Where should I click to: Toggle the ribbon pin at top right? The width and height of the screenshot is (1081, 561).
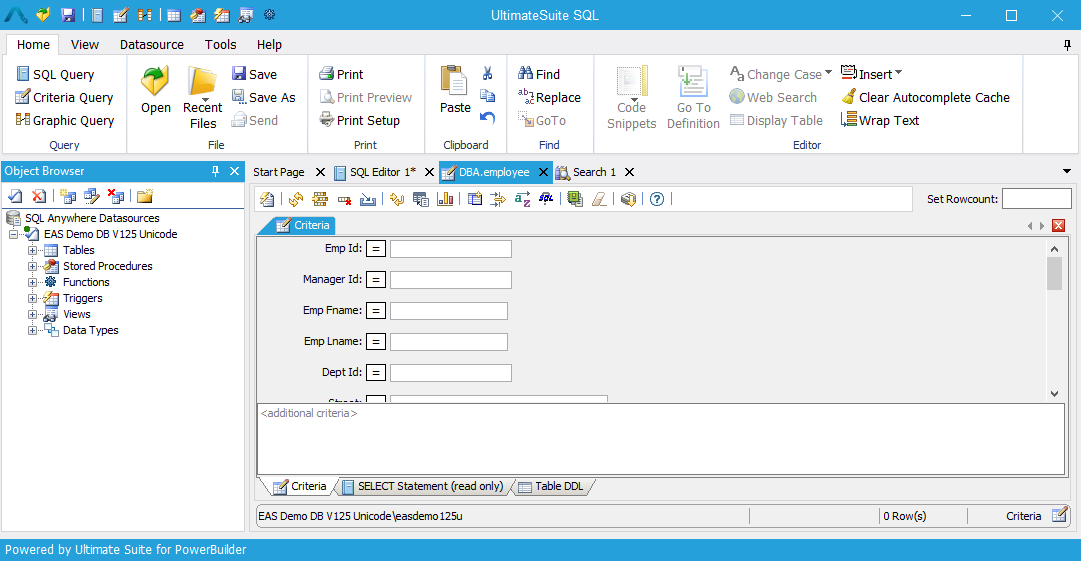[x=1067, y=45]
